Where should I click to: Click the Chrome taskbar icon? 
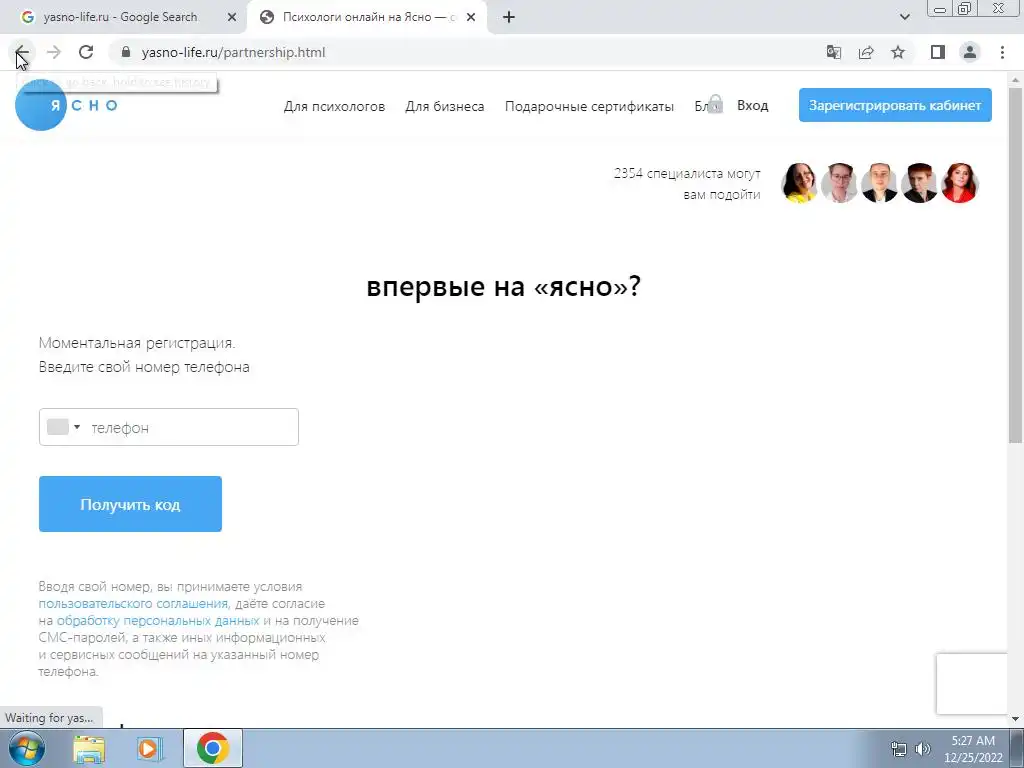point(212,748)
